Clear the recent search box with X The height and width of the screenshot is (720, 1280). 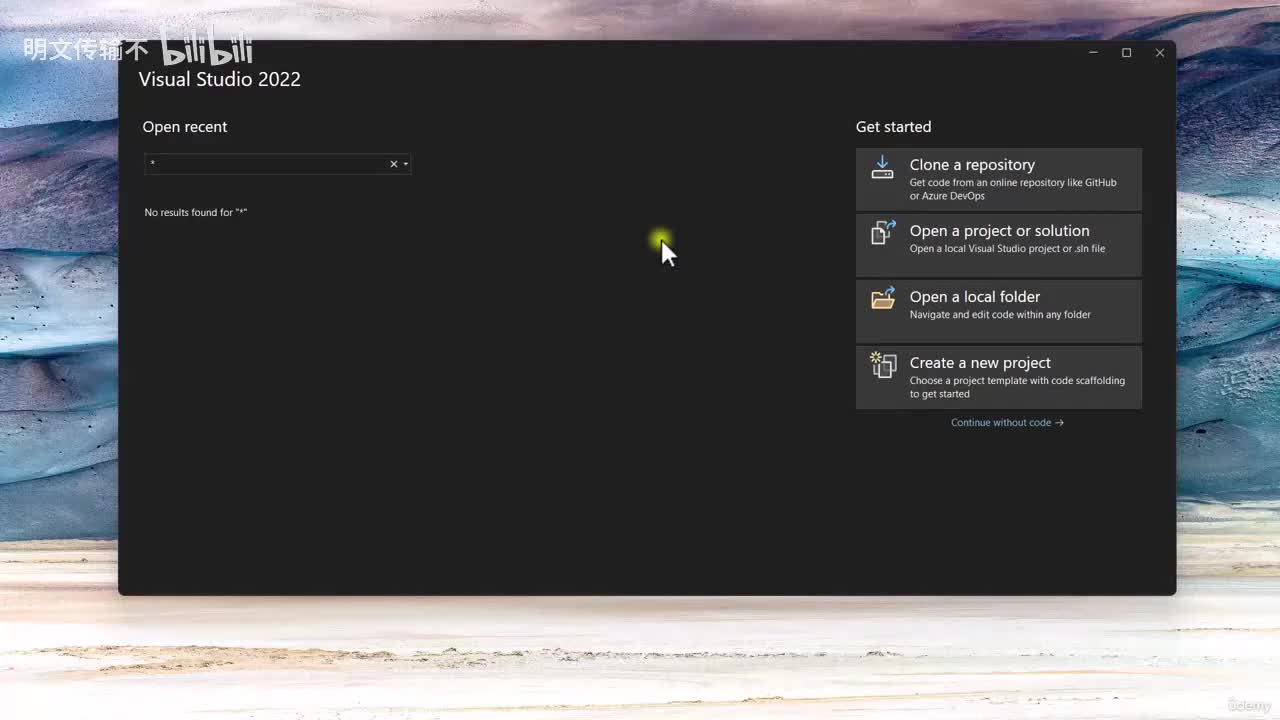point(394,164)
